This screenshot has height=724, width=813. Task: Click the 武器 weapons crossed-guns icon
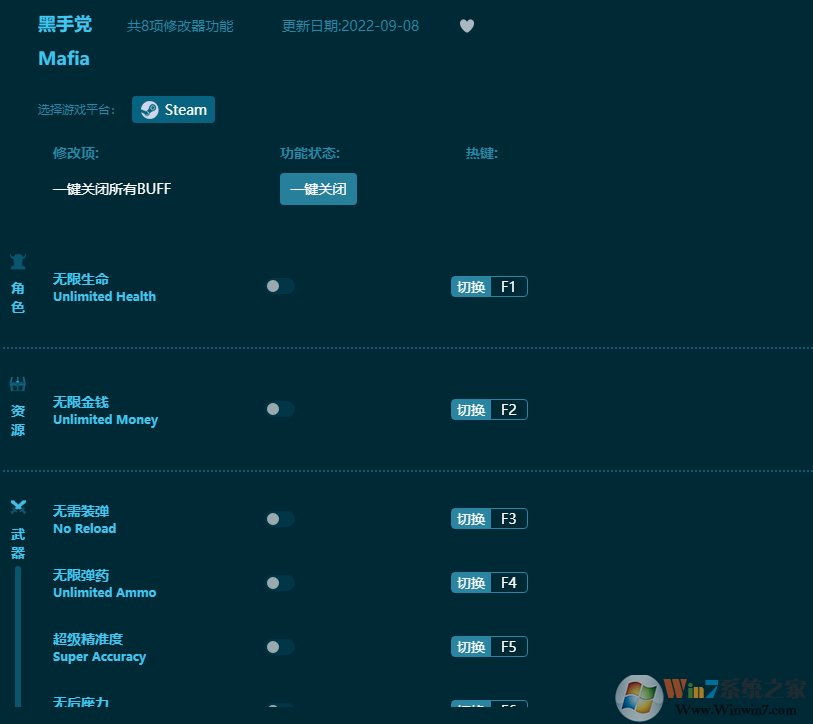[17, 506]
